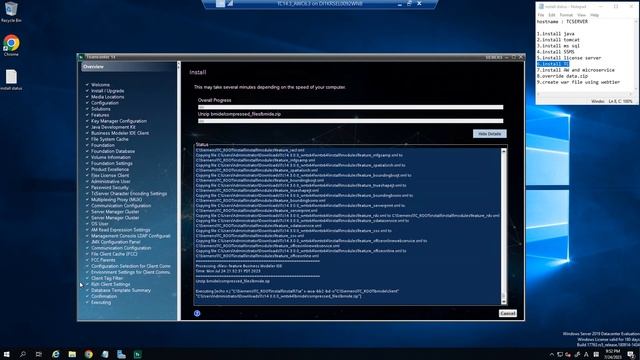640x360 pixels.
Task: Select TcServer Character Encoding Settings step
Action: (x=129, y=193)
